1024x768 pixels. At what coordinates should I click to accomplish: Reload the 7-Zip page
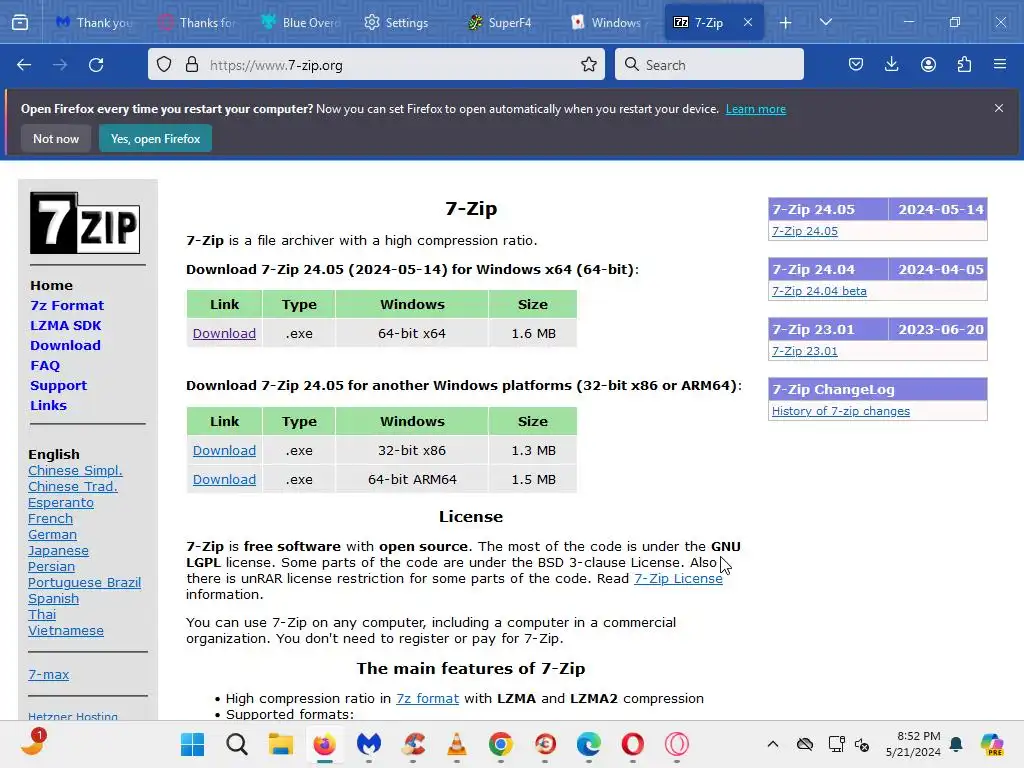point(96,65)
